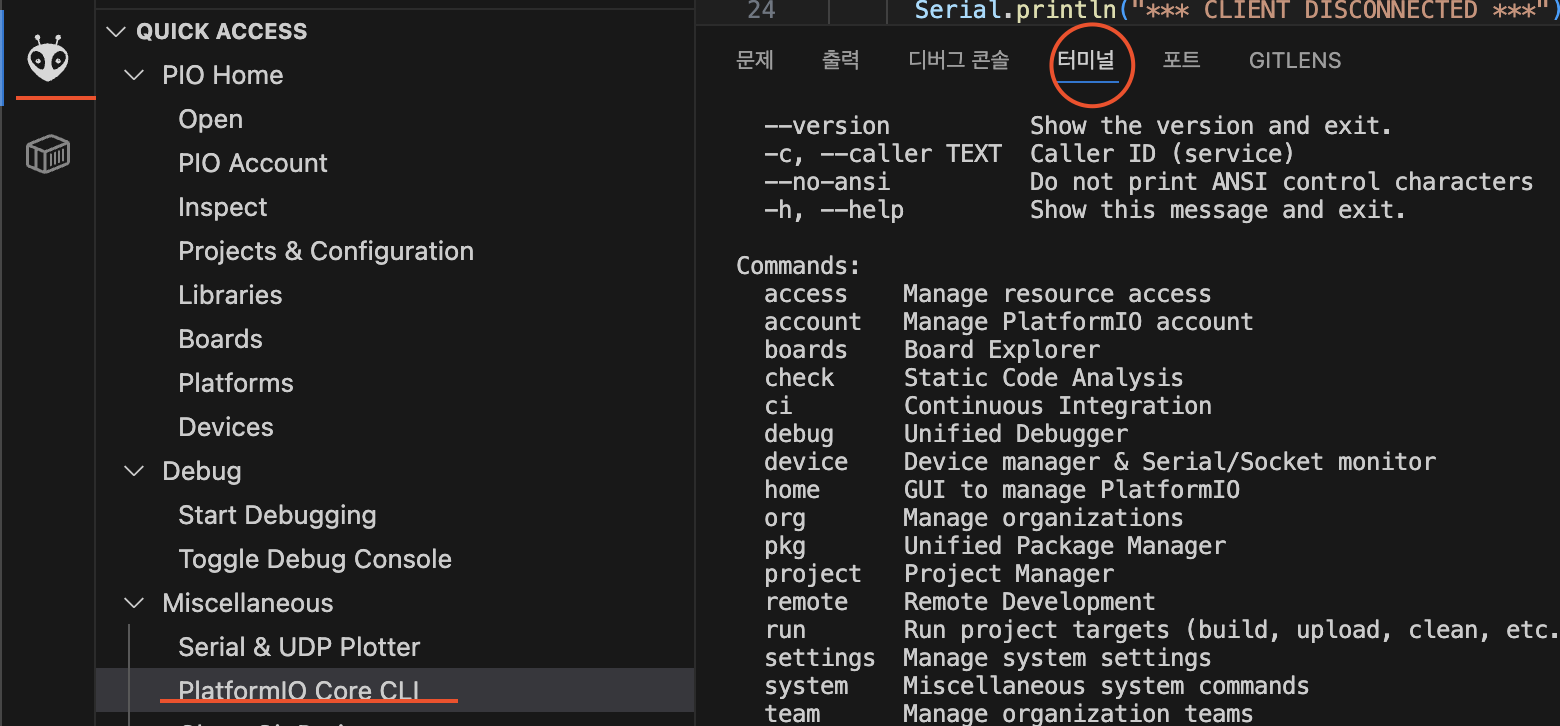Switch to the 디버그 콘솔 tab
Image resolution: width=1560 pixels, height=726 pixels.
tap(959, 60)
